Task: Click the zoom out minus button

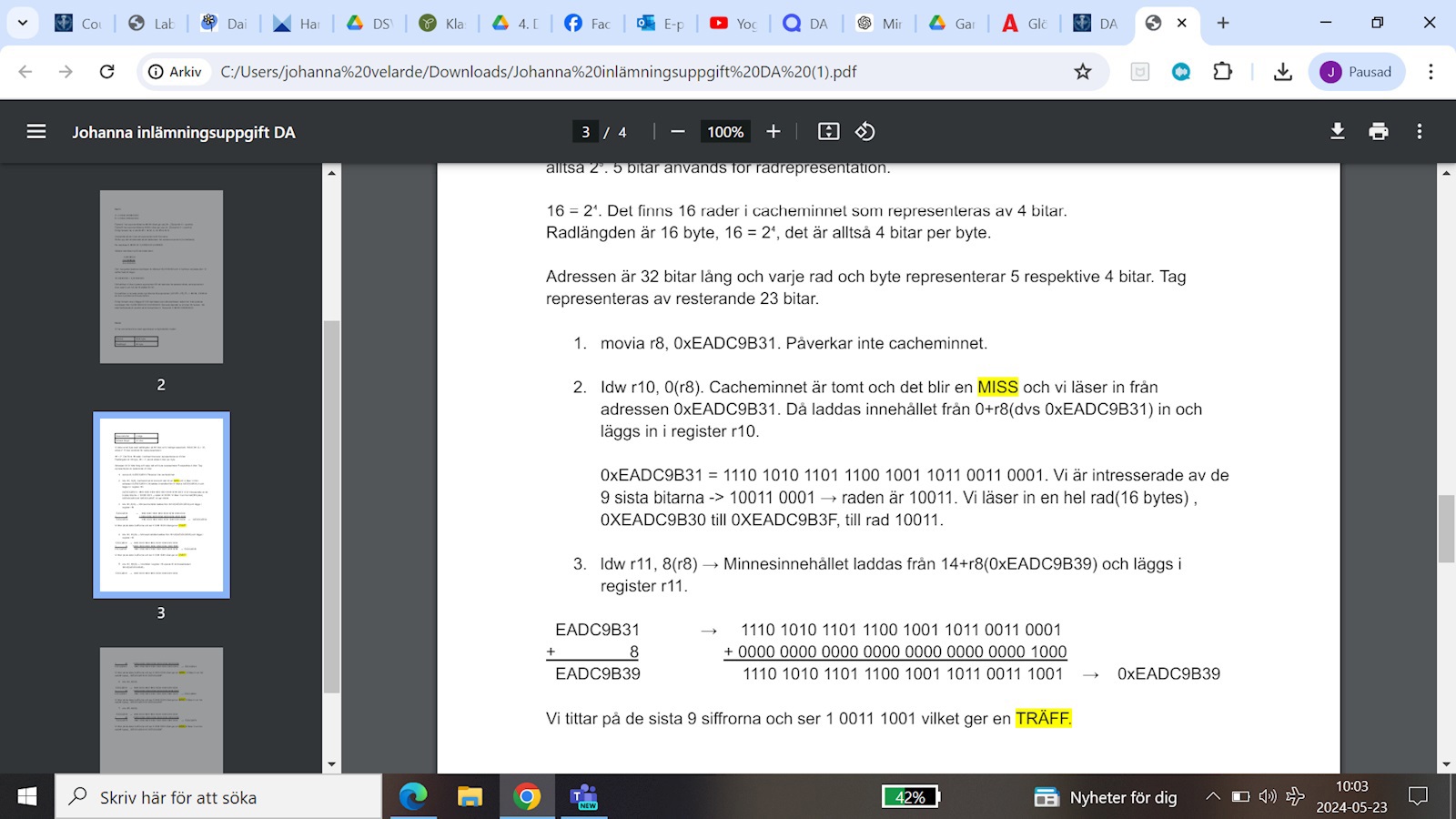Action: pyautogui.click(x=677, y=132)
